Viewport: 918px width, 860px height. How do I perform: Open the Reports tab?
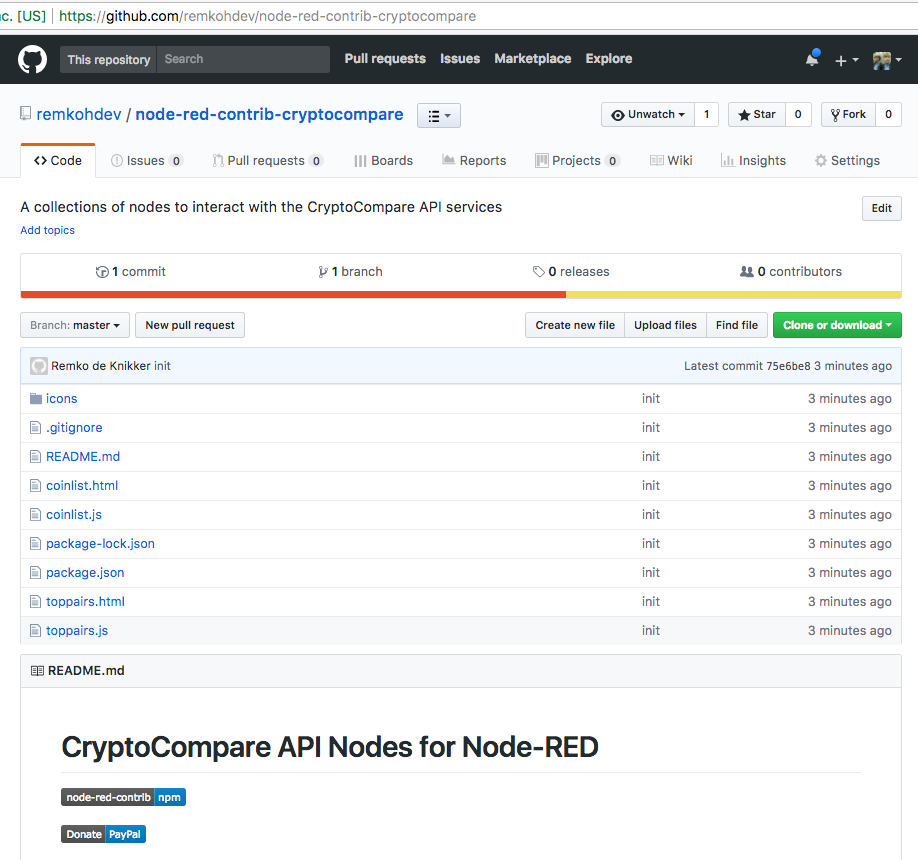click(x=474, y=160)
